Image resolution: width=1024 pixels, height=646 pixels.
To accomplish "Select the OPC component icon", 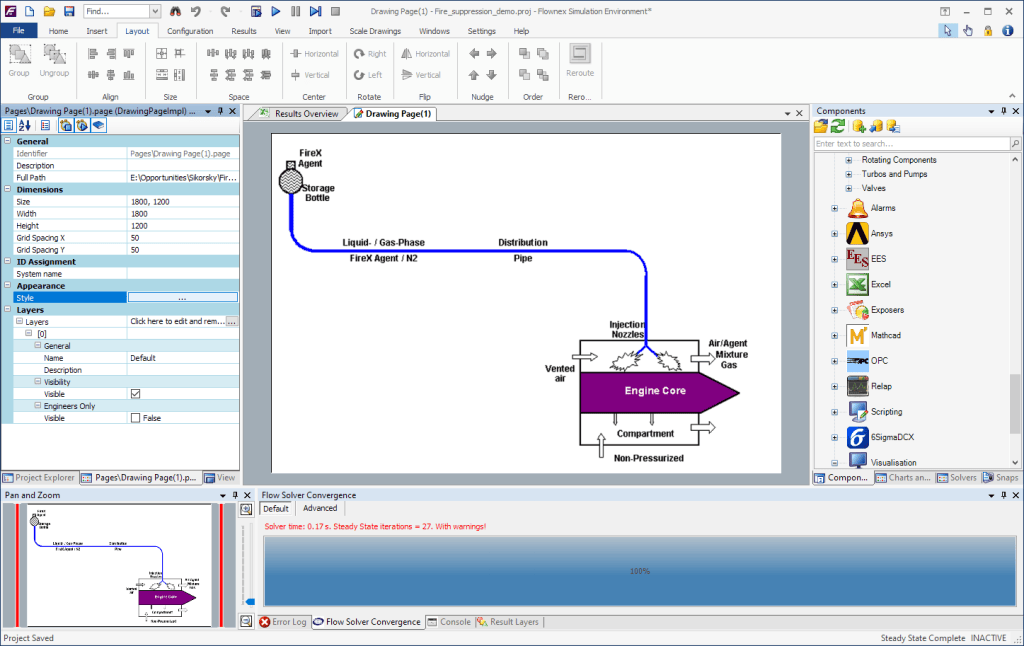I will click(x=857, y=361).
